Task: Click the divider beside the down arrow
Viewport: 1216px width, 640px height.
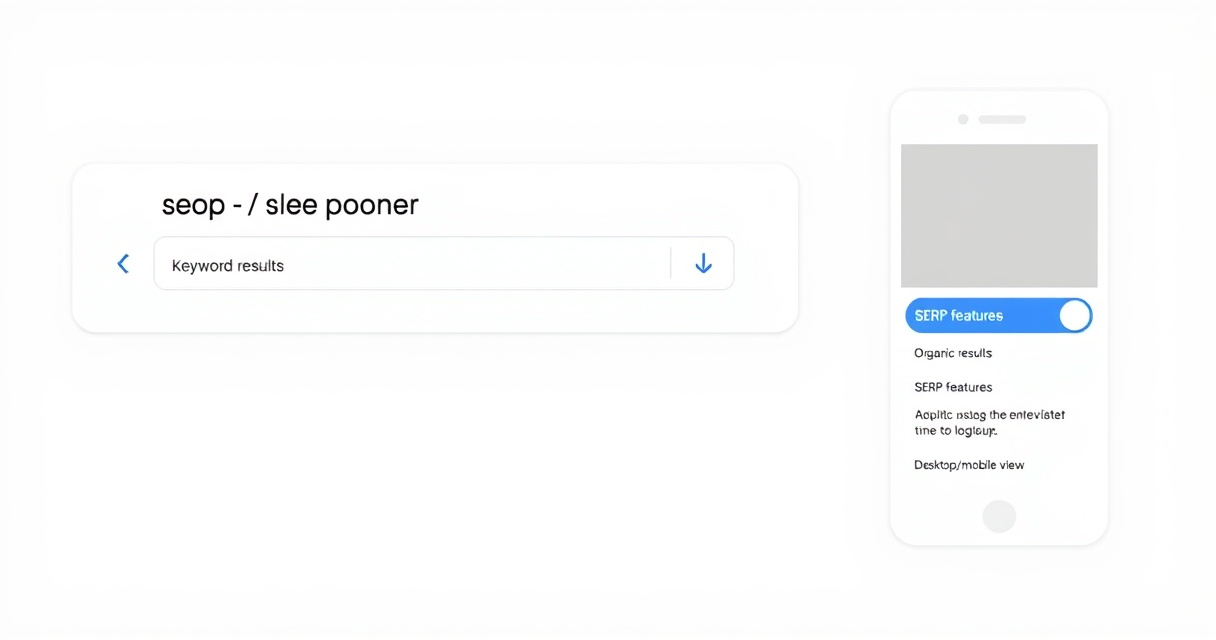Action: pos(670,263)
